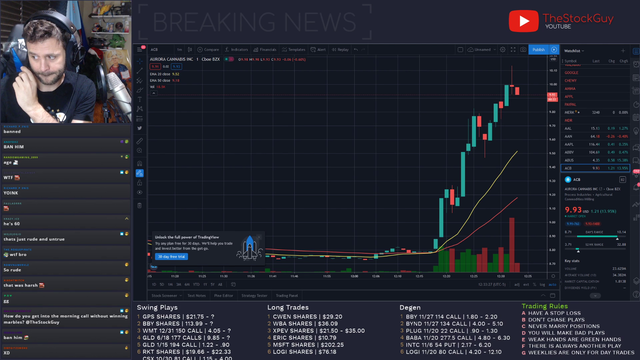
Task: Select the pitchfork drawing tool
Action: [x=140, y=80]
